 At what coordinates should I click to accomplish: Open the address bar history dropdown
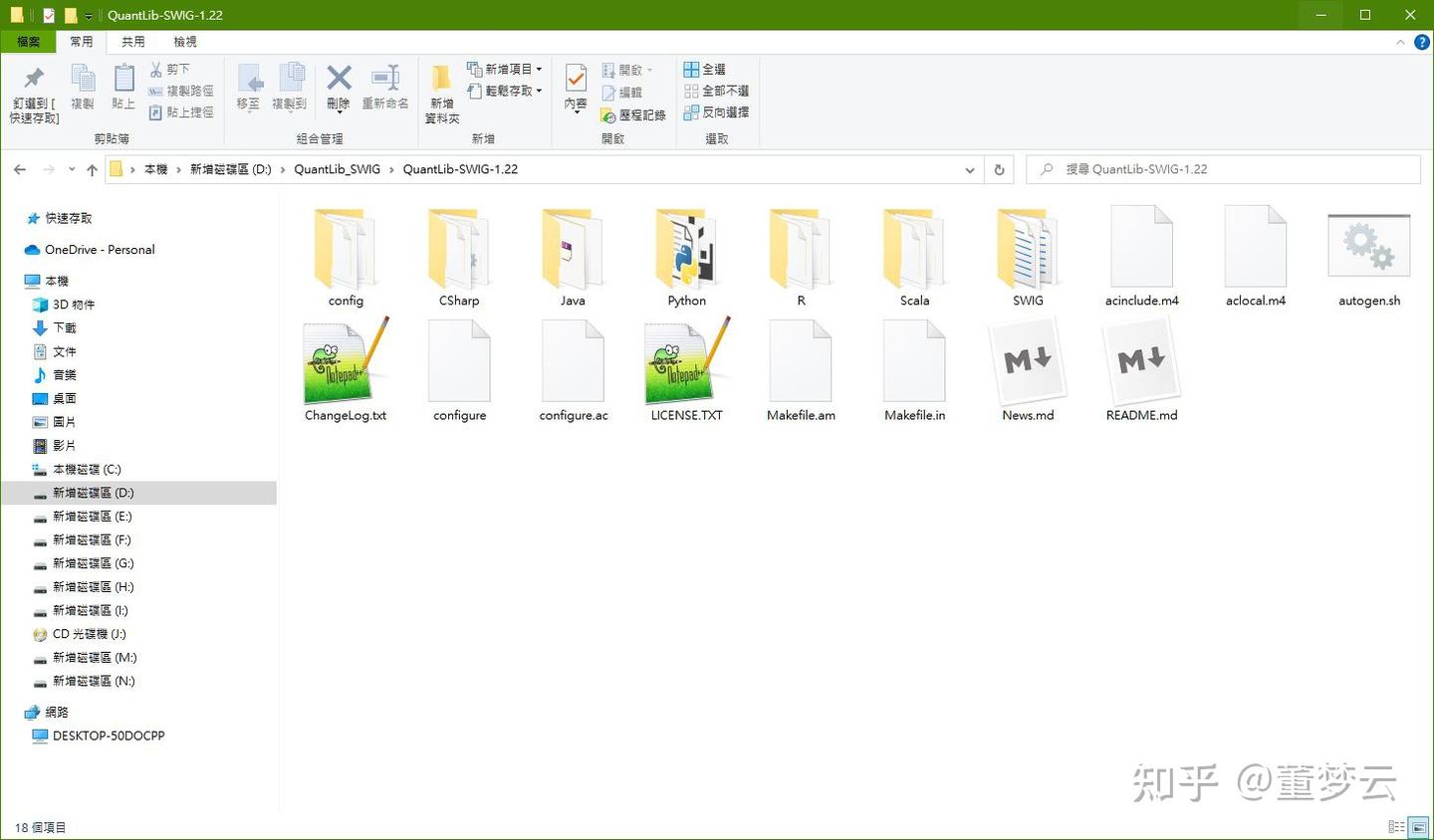(970, 169)
